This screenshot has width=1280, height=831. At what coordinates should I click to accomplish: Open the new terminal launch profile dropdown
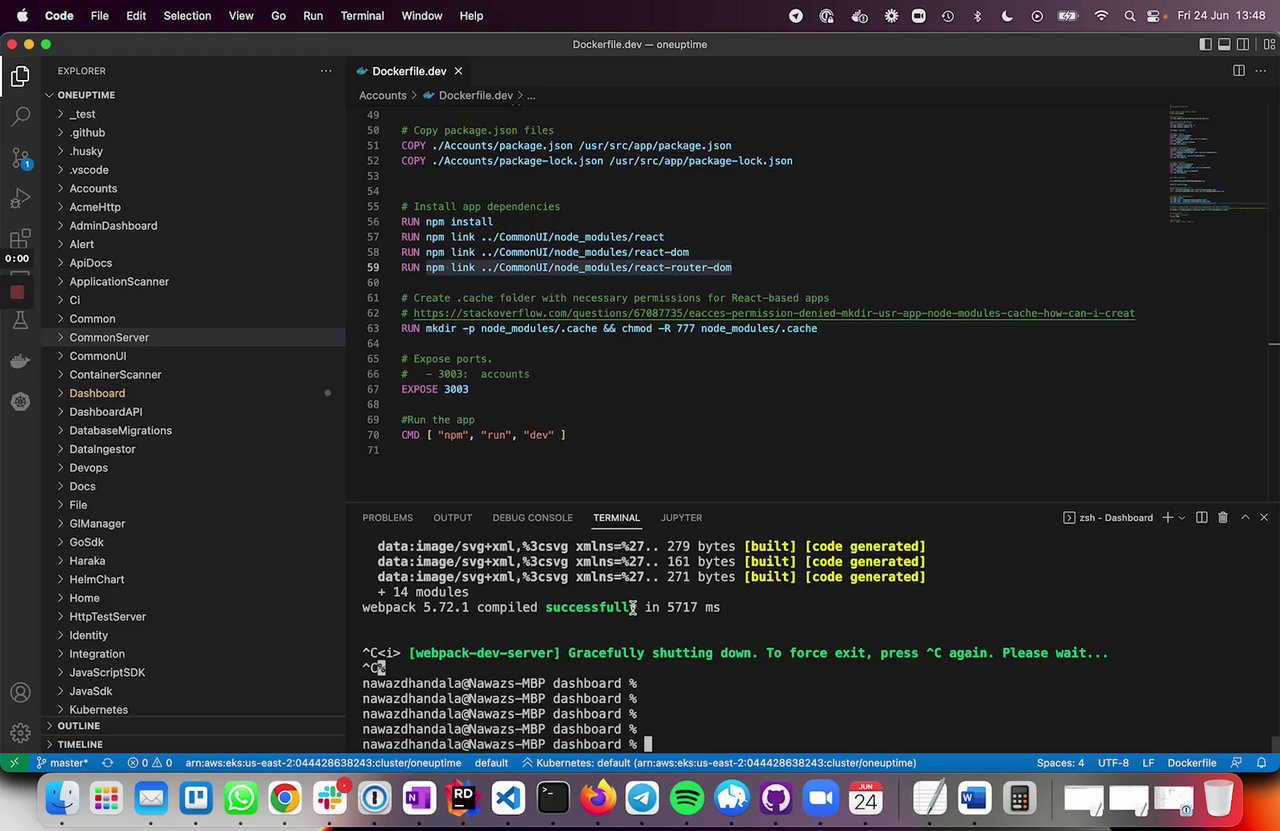[1182, 518]
